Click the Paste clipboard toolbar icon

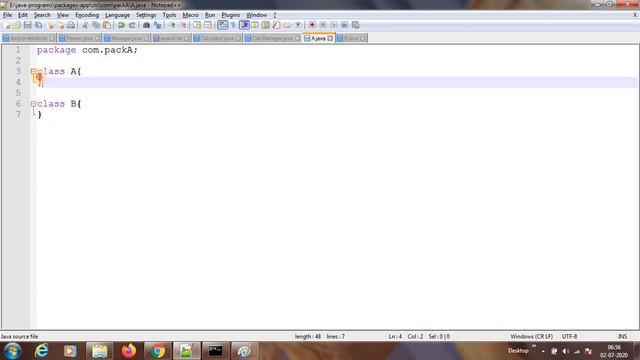[107, 25]
